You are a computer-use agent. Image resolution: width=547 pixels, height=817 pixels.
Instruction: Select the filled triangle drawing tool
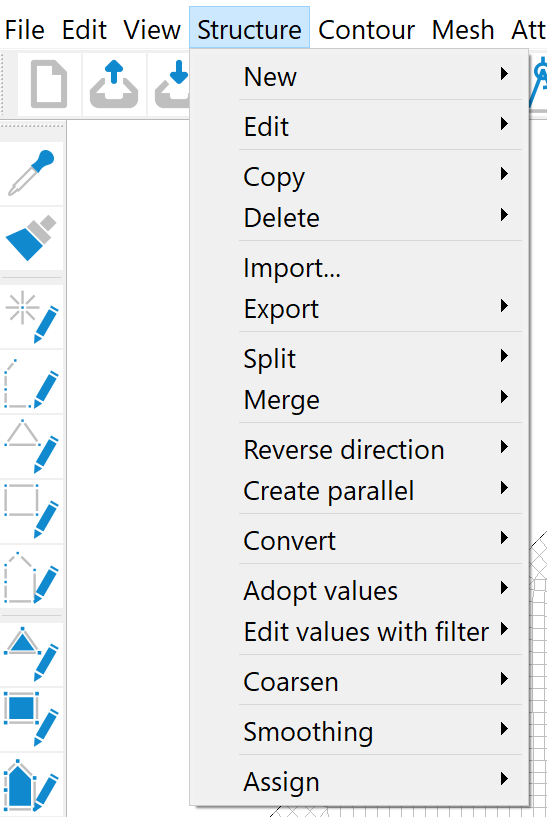32,654
